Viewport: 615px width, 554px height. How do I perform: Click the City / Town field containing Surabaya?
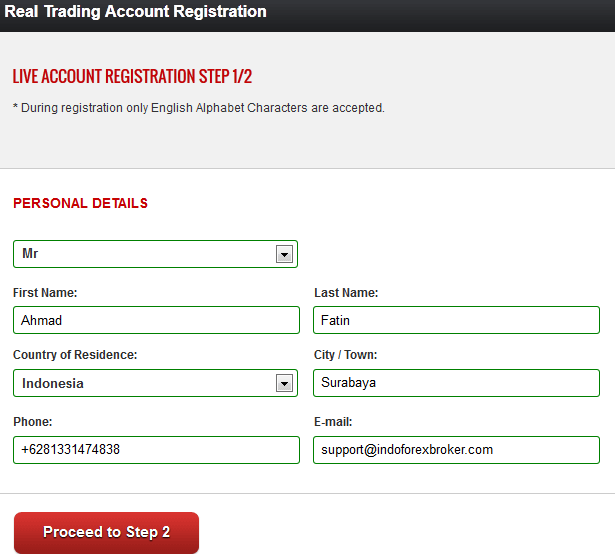pyautogui.click(x=456, y=383)
